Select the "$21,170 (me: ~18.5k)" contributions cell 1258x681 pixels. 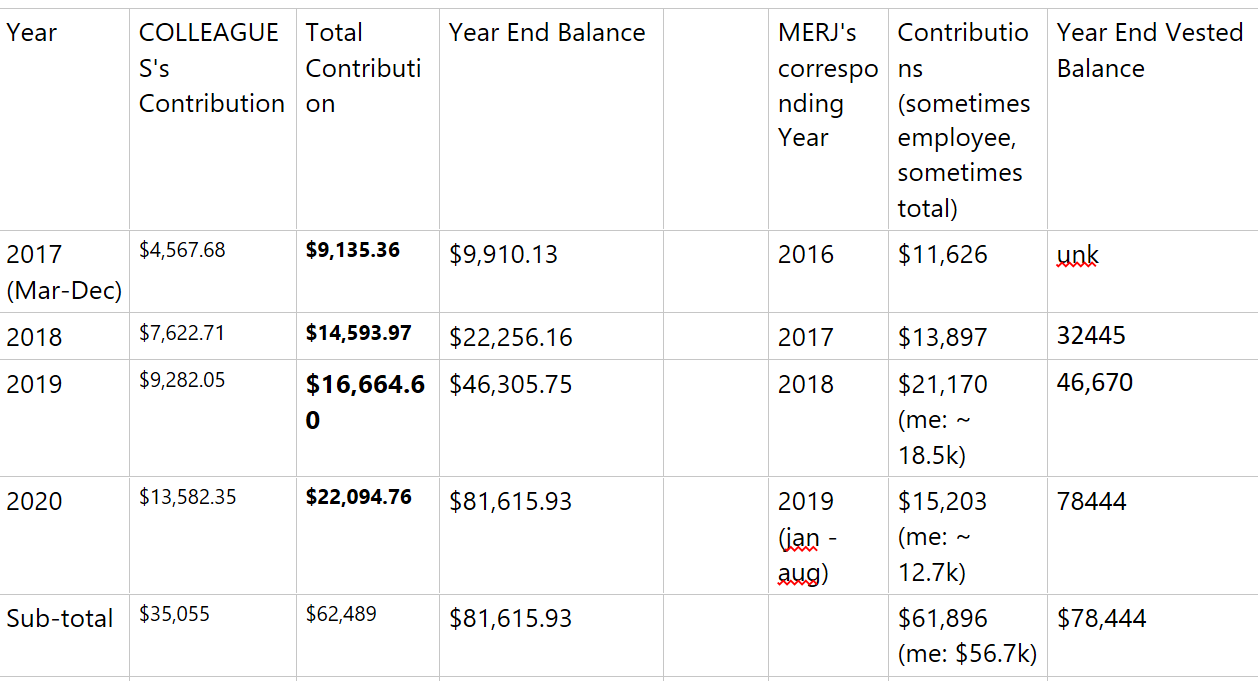[943, 419]
